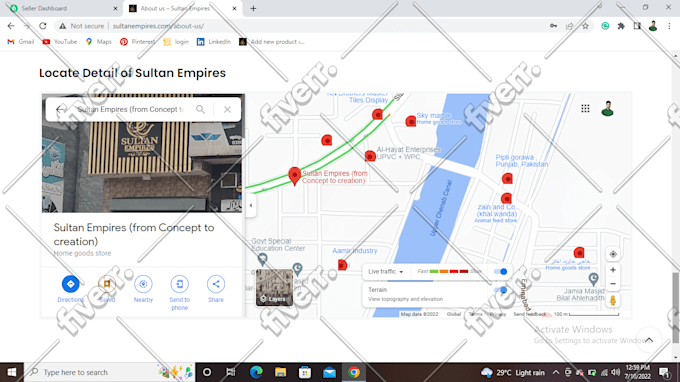The image size is (680, 382).
Task: Clear the maps search with the X
Action: tap(227, 109)
